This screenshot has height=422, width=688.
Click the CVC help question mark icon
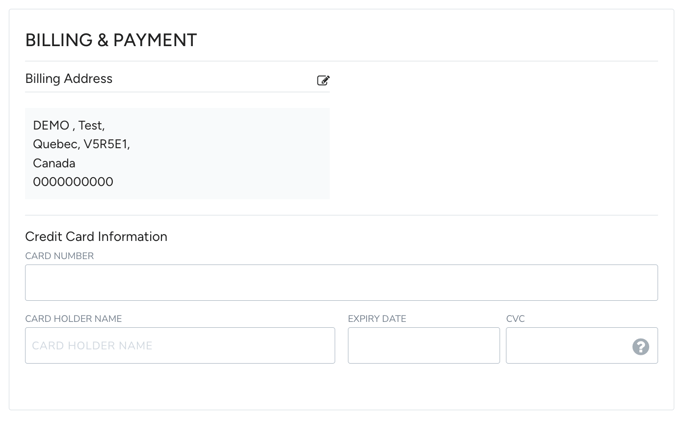coord(640,346)
